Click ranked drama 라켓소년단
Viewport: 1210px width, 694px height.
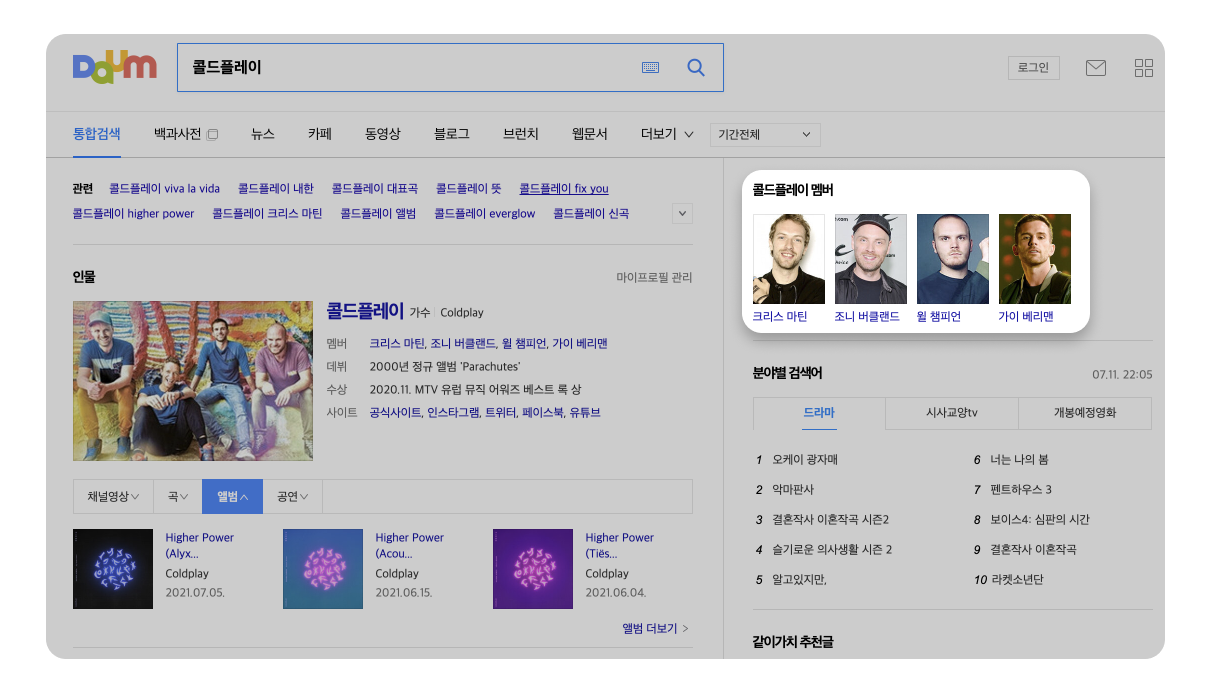pos(1017,580)
